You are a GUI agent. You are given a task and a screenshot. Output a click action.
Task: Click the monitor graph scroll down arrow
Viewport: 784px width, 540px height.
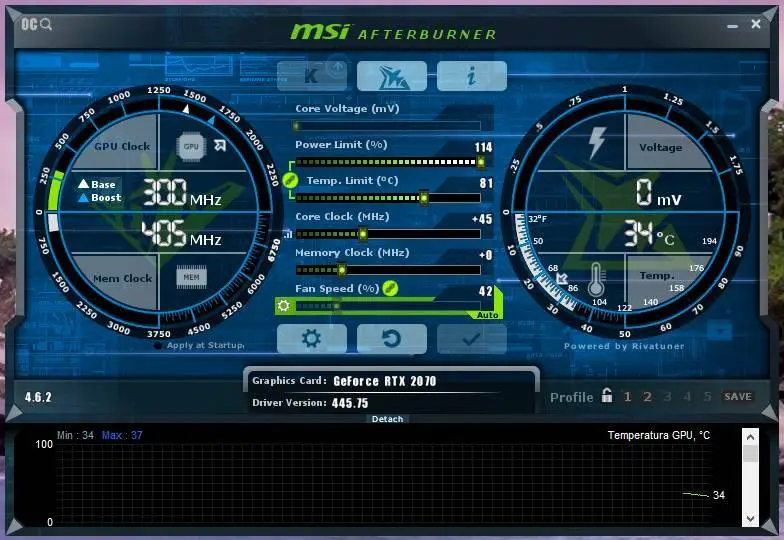750,518
